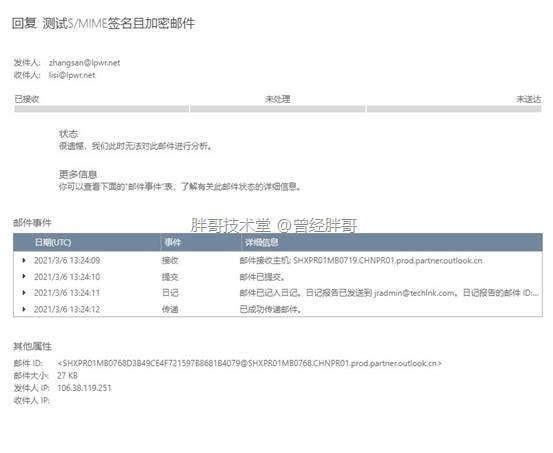Click the message subject title 回复 测试S/MIME
The image size is (553, 453).
tap(103, 23)
